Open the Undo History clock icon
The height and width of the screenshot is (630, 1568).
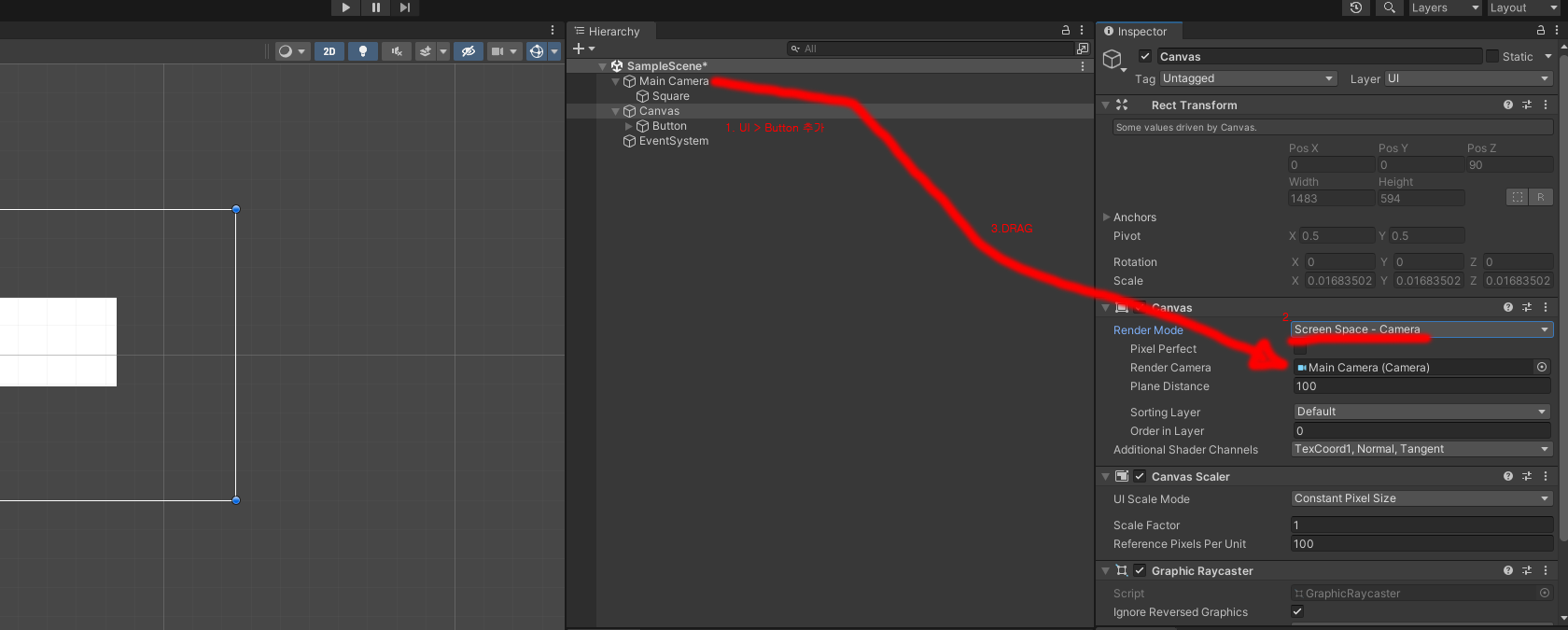(1355, 7)
